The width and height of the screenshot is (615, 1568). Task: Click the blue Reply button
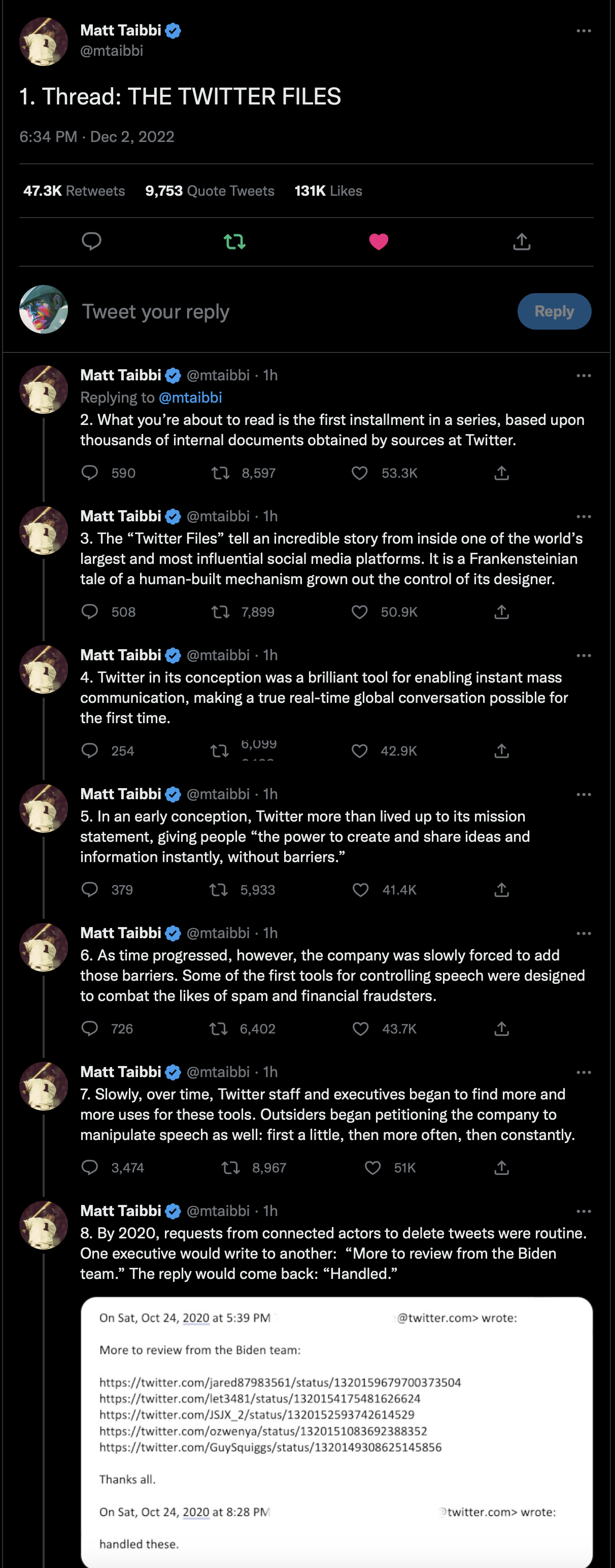554,312
